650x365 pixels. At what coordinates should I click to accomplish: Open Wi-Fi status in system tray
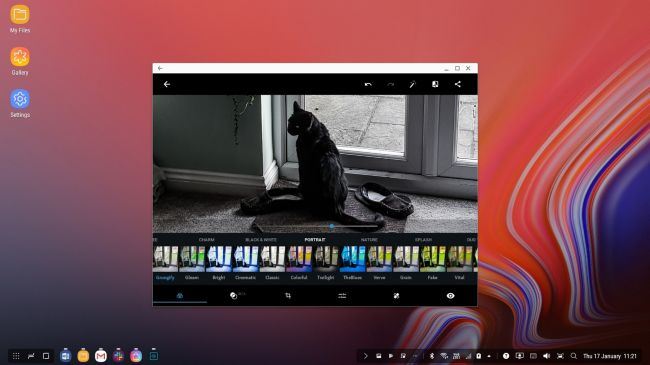(x=444, y=356)
